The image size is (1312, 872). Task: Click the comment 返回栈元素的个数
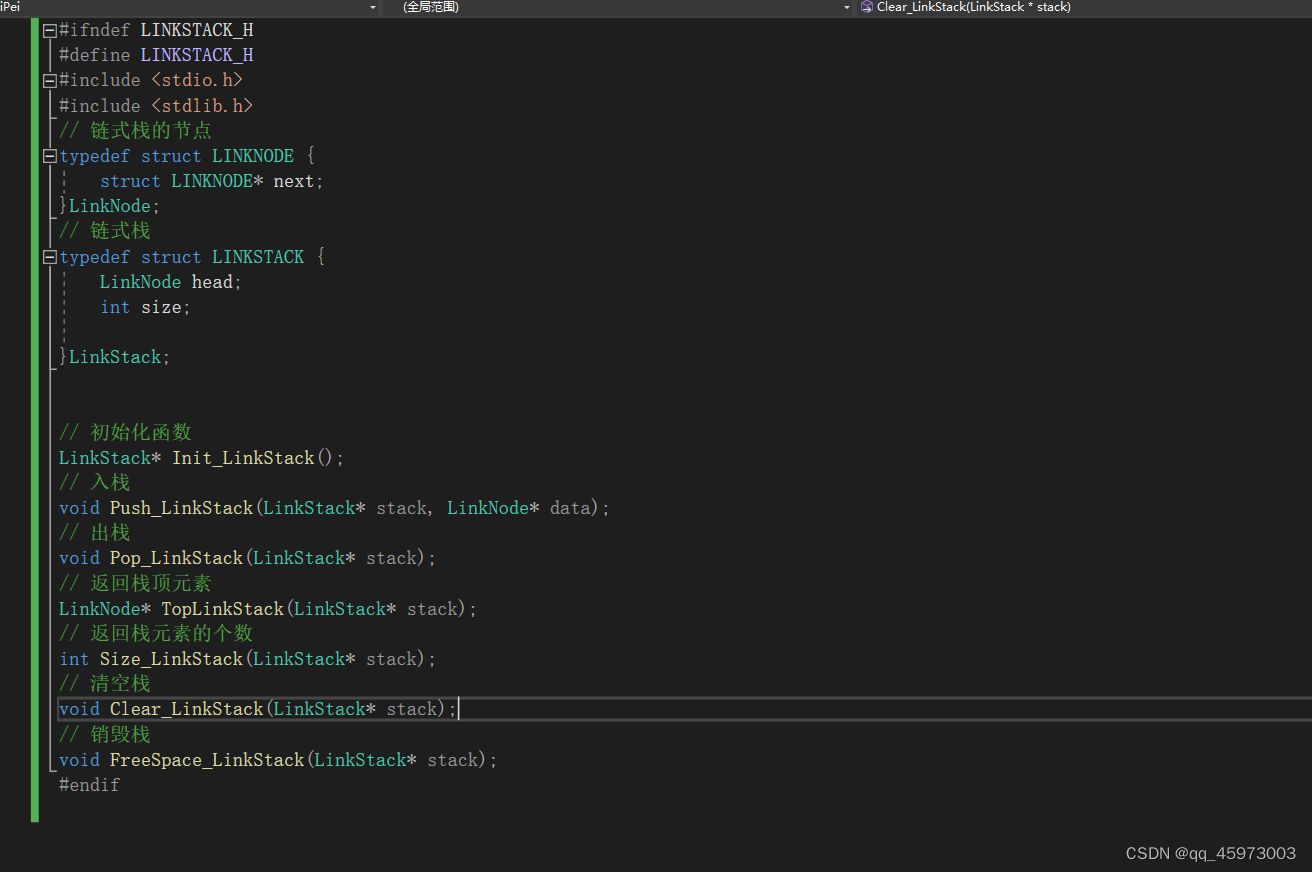click(x=156, y=634)
